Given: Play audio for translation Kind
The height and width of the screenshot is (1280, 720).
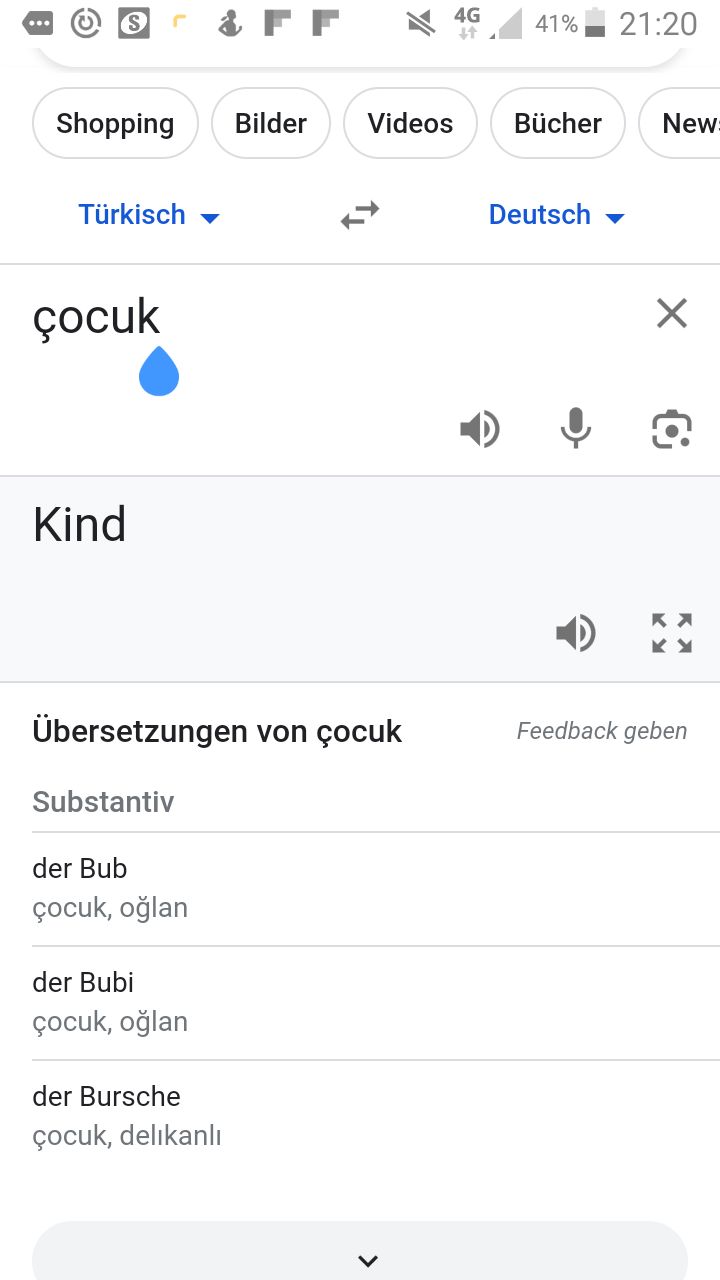Looking at the screenshot, I should pyautogui.click(x=576, y=633).
